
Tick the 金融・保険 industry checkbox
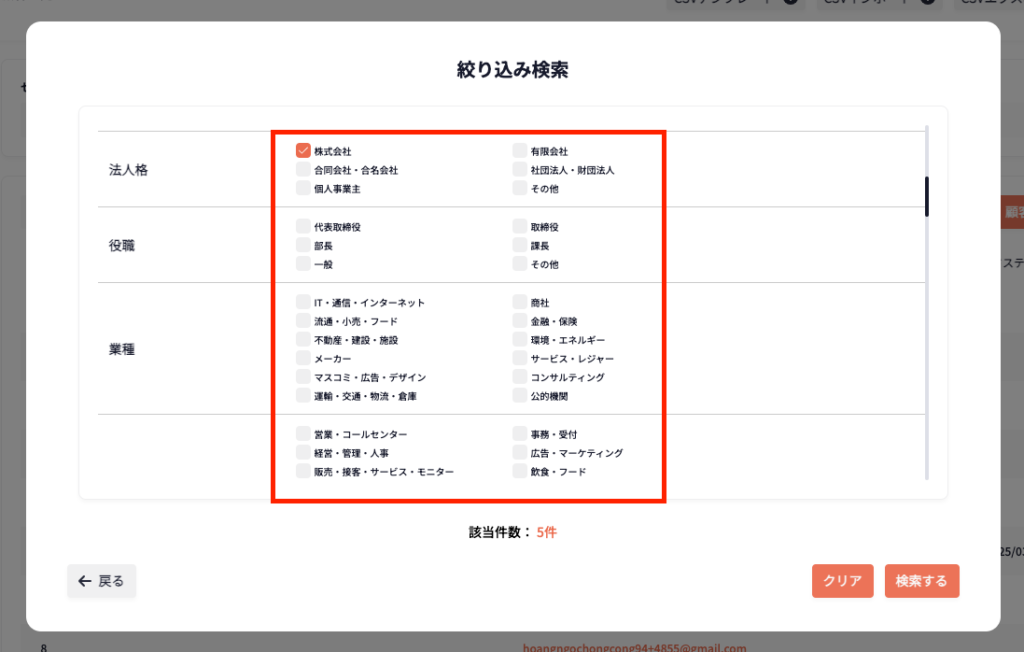pos(519,321)
